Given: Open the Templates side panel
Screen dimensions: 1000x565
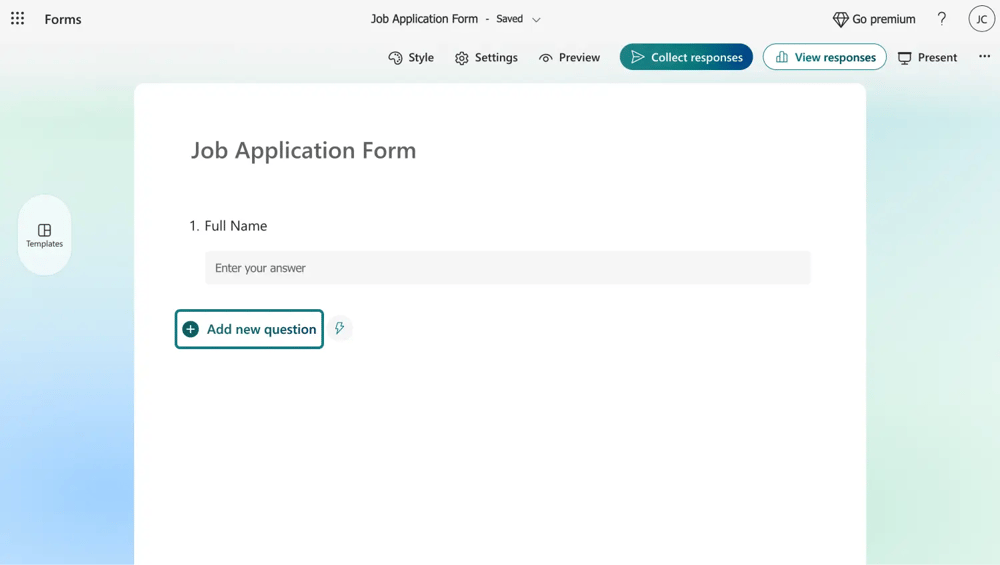Looking at the screenshot, I should (44, 235).
